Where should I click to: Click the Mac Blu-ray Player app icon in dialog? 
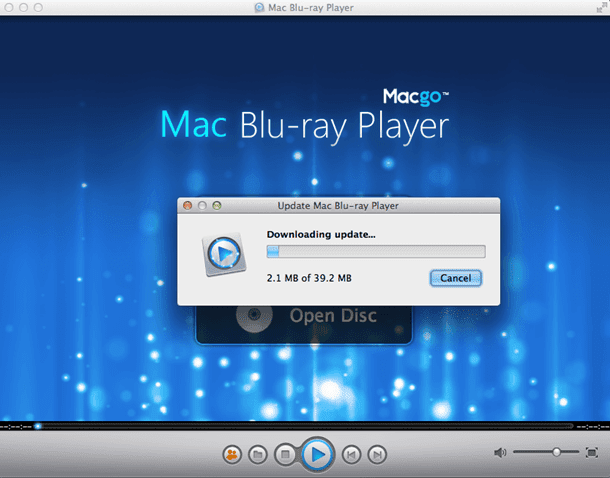(x=224, y=254)
